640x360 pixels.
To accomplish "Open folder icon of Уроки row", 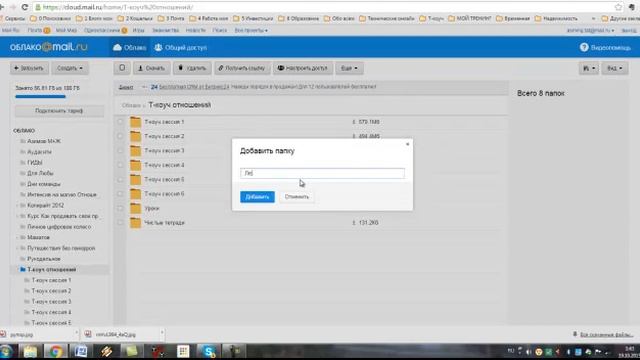I will [136, 208].
